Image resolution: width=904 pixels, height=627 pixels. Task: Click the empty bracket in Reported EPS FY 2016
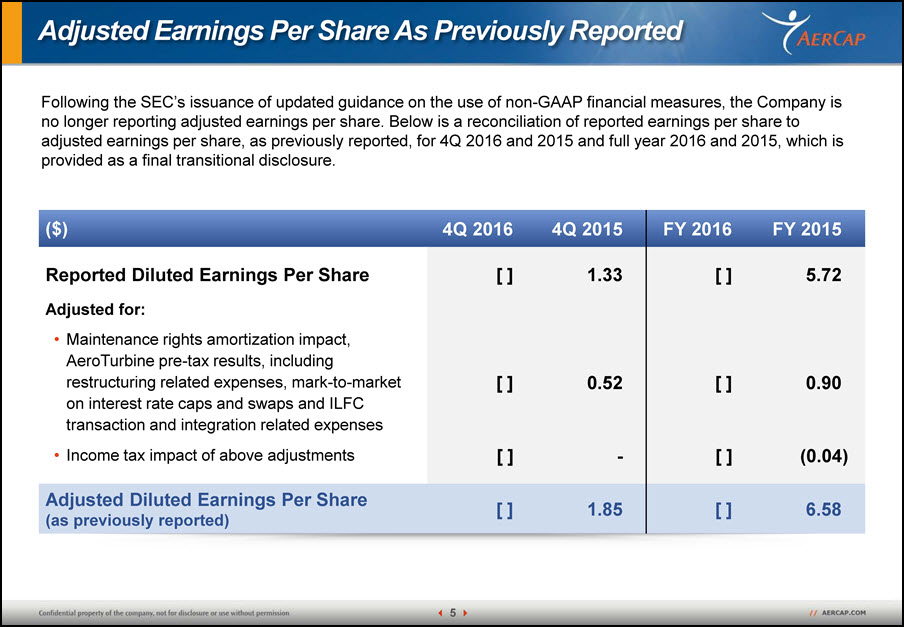point(724,275)
